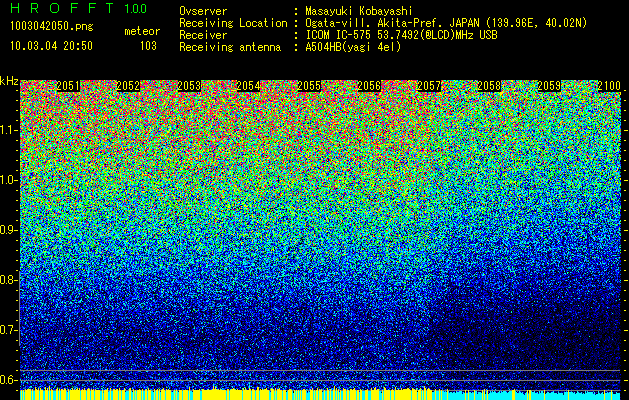
Task: Click the antenna A504HB(yagi 4el) text
Action: [x=353, y=47]
